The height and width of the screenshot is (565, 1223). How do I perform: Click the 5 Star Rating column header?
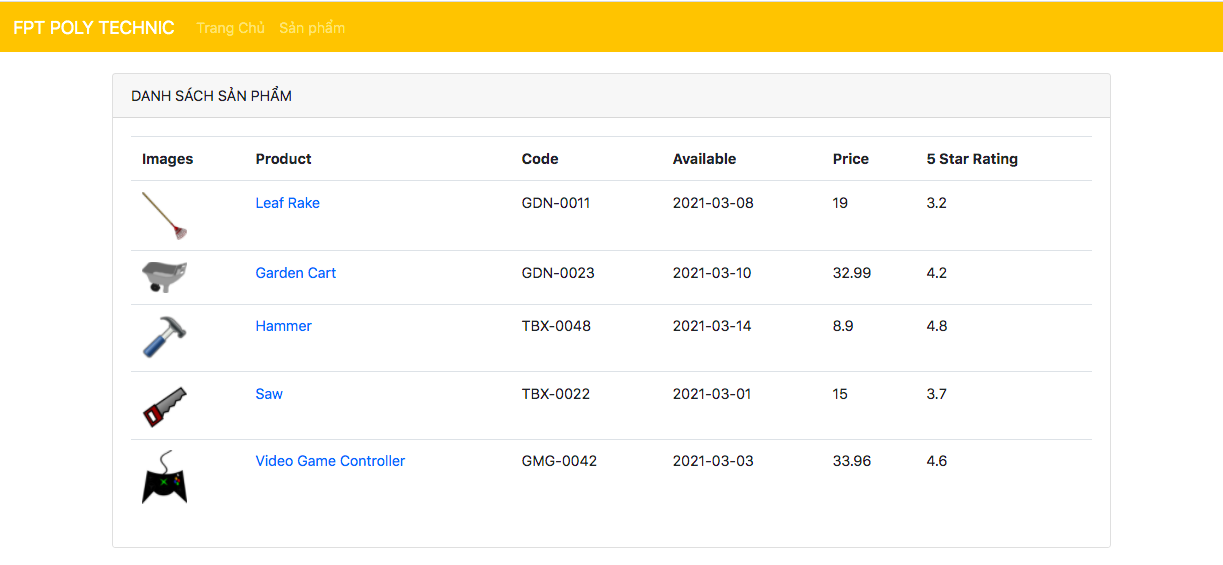(971, 159)
